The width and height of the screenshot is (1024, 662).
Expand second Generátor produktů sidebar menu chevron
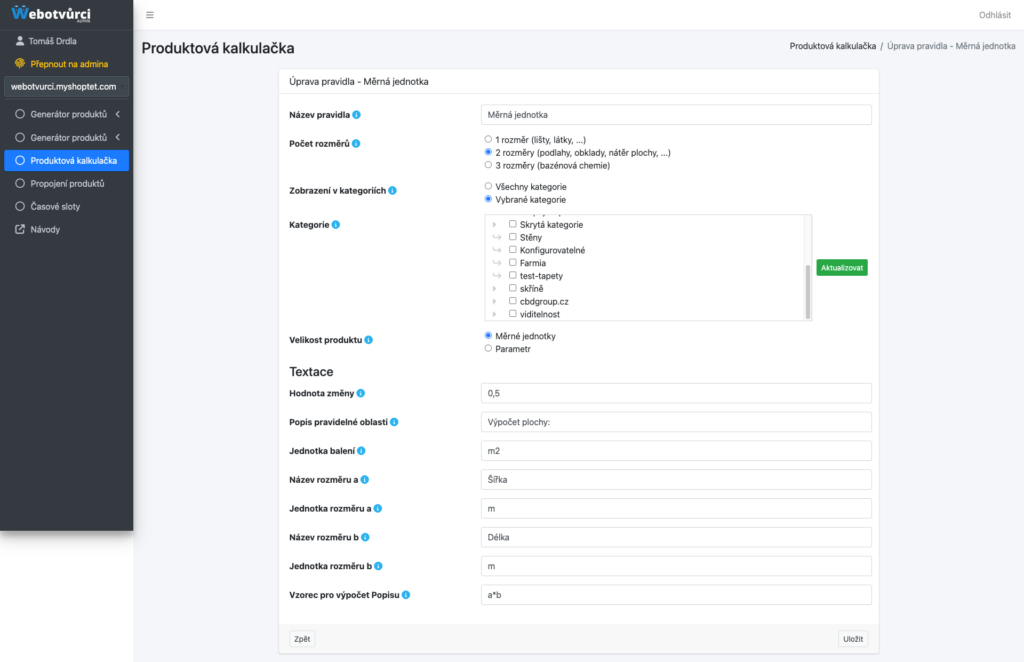[118, 138]
